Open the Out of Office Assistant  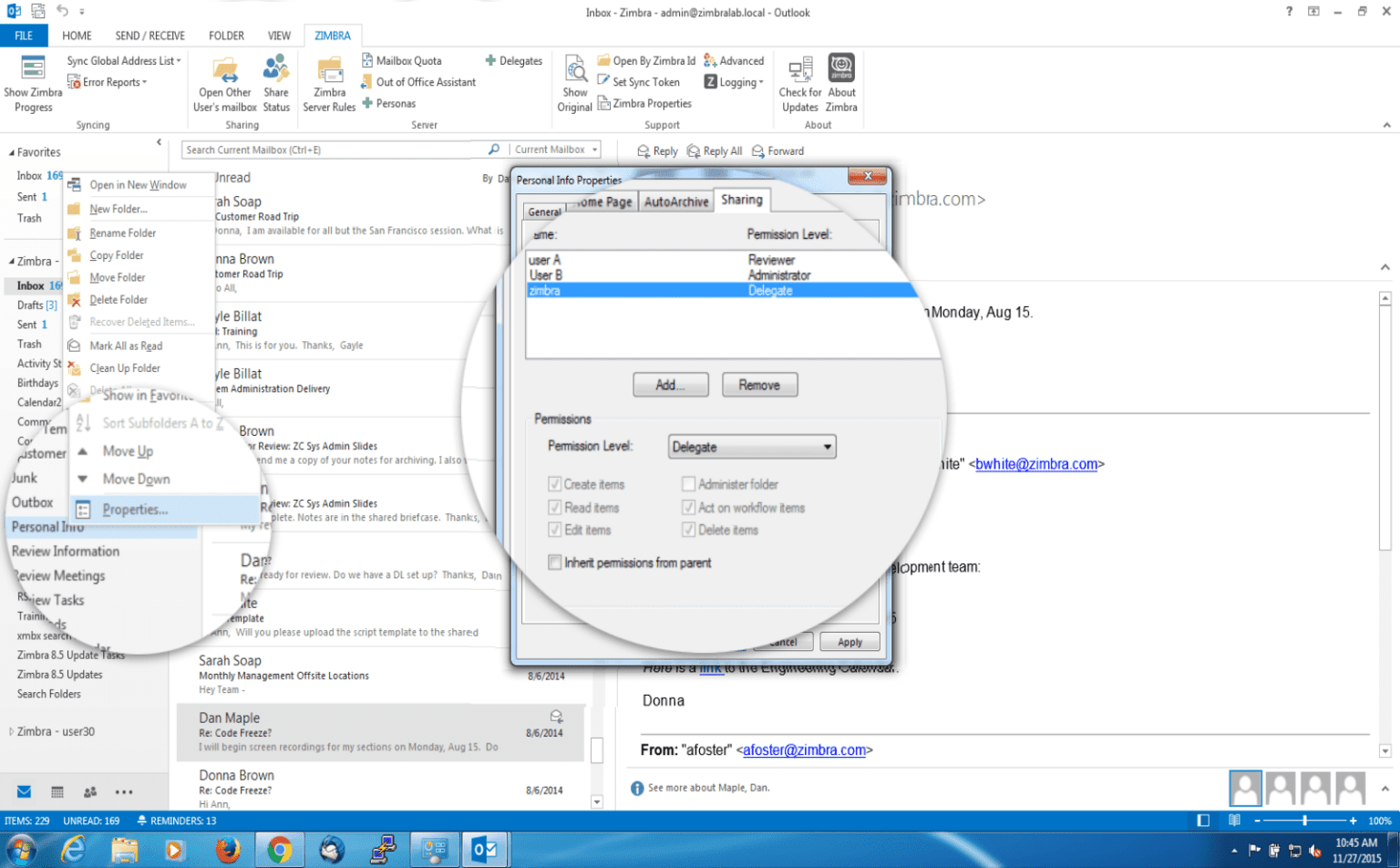418,81
